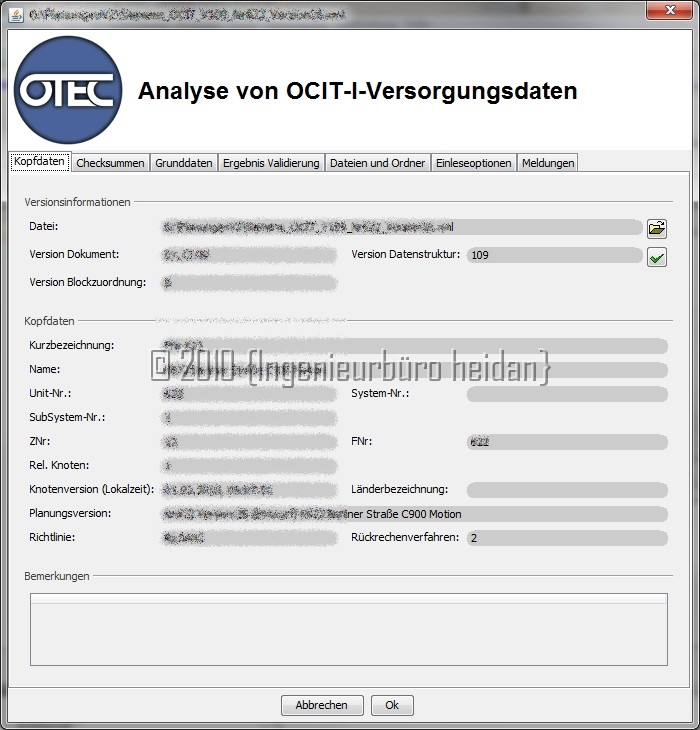Click the Planungsversion field
This screenshot has height=730, width=700.
pos(414,514)
